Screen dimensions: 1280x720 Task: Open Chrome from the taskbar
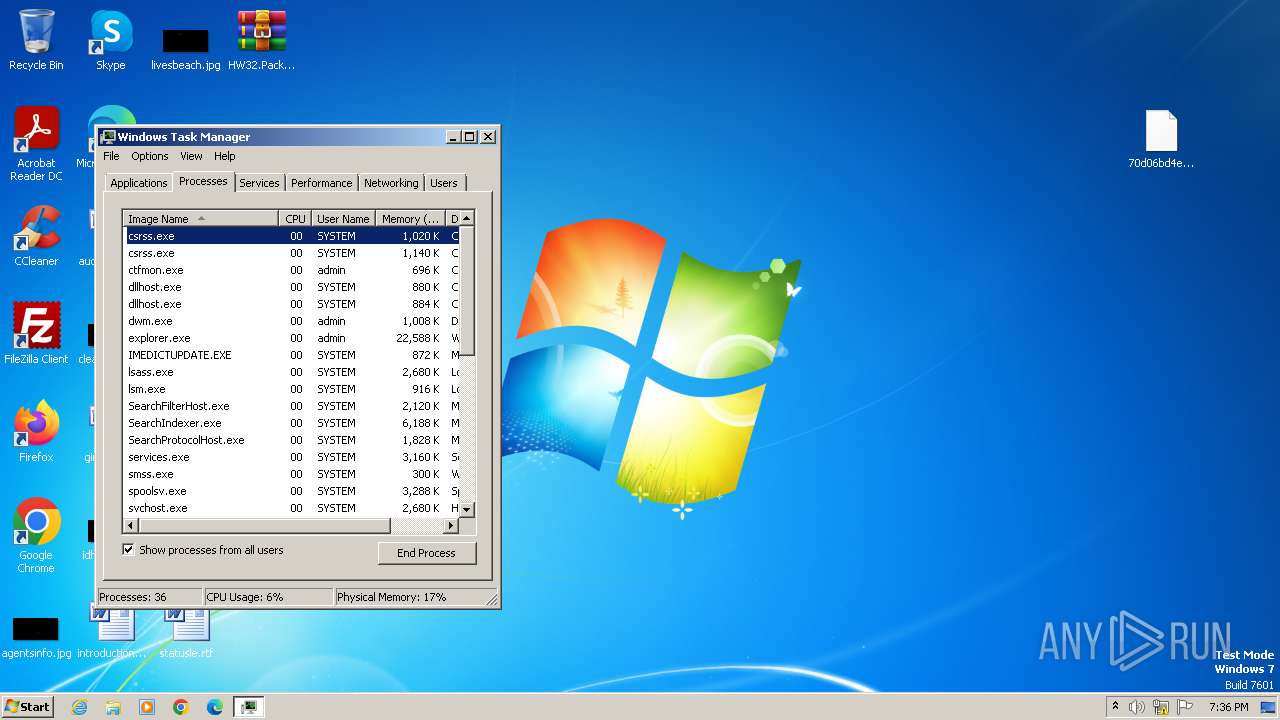pos(181,707)
